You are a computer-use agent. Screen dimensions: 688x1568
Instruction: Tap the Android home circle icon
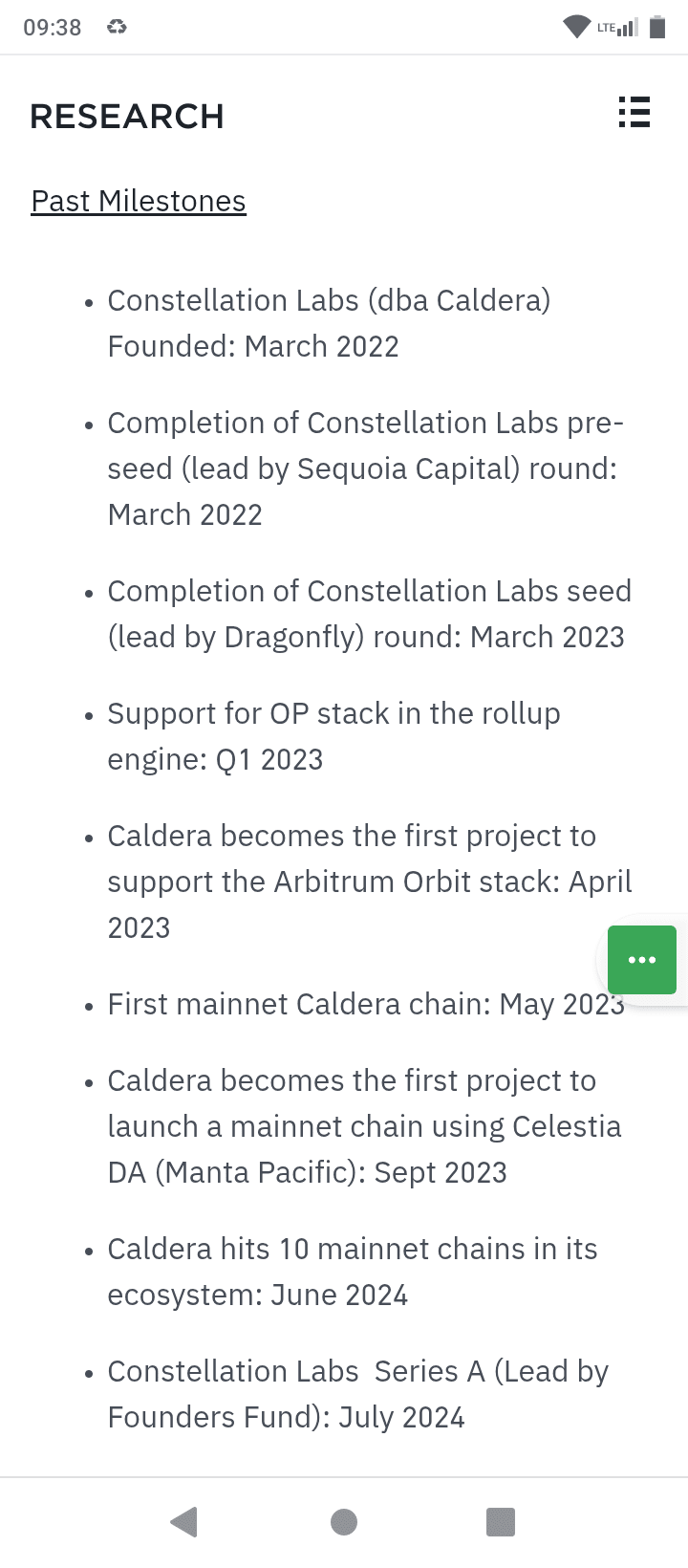click(x=344, y=1521)
